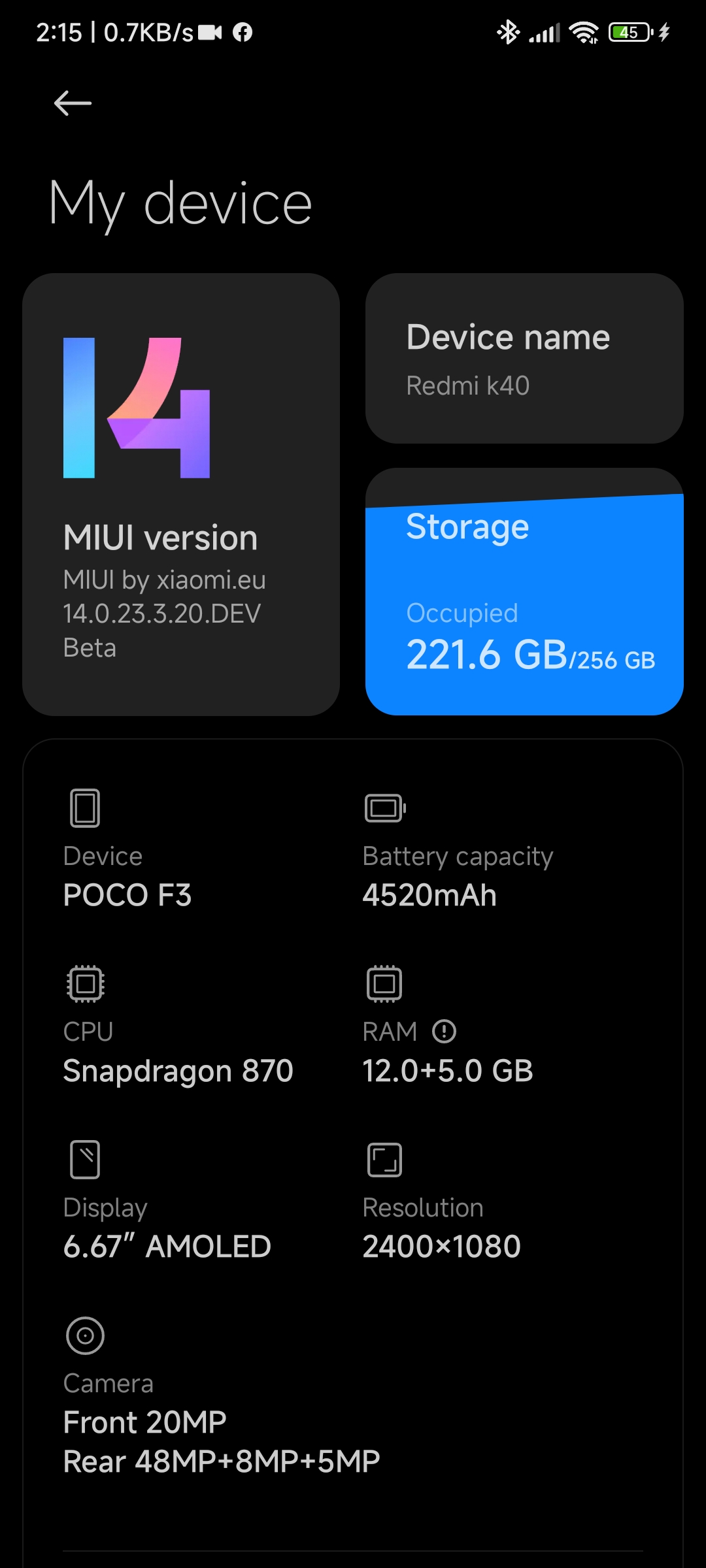The width and height of the screenshot is (706, 1568).
Task: Click the Device phone icon
Action: [x=85, y=808]
